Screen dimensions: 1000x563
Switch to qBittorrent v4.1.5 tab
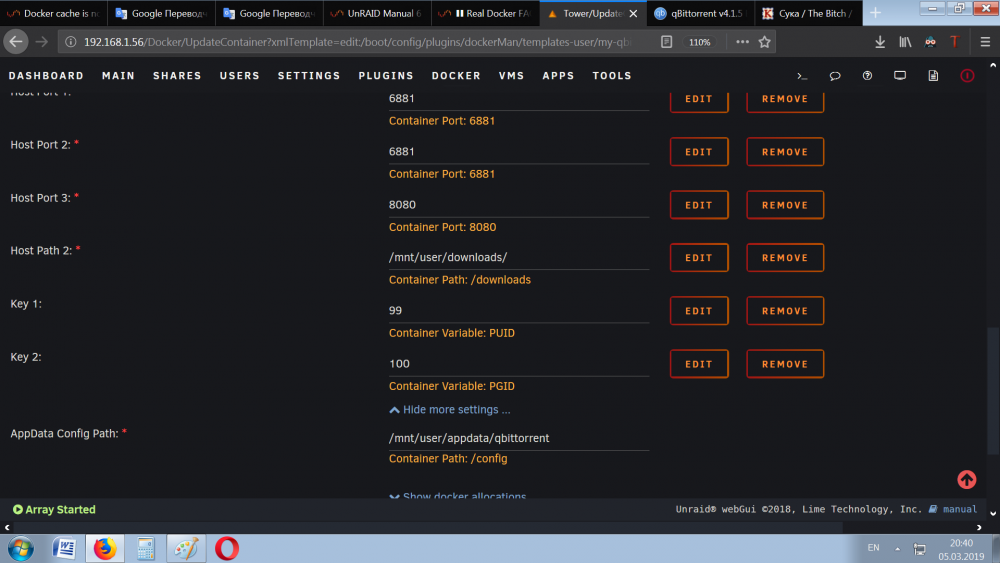pos(700,13)
